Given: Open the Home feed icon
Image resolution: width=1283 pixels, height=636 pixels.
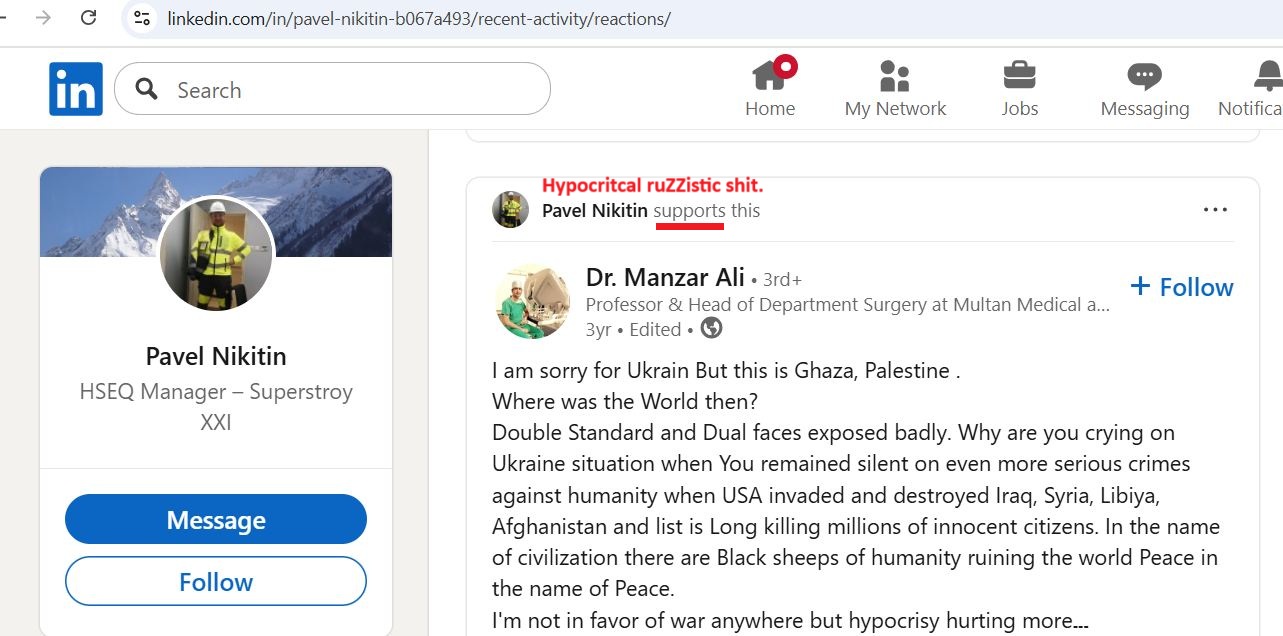Looking at the screenshot, I should (771, 75).
